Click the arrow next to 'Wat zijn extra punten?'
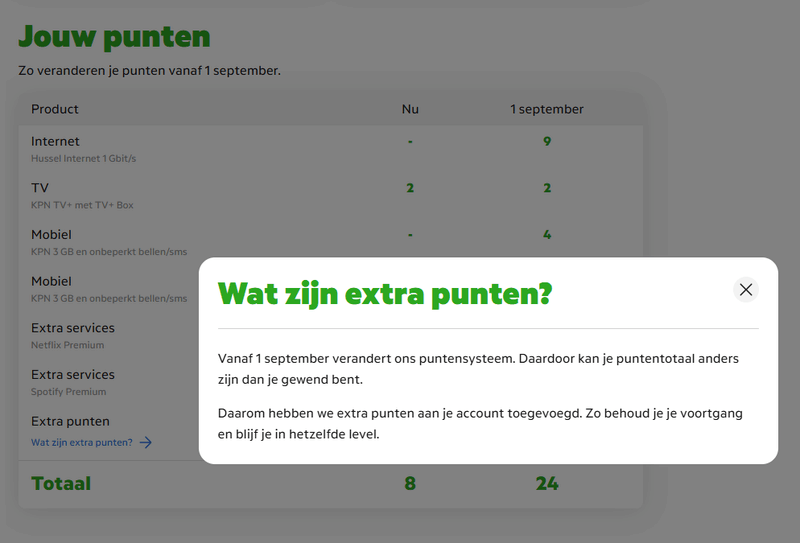 146,442
